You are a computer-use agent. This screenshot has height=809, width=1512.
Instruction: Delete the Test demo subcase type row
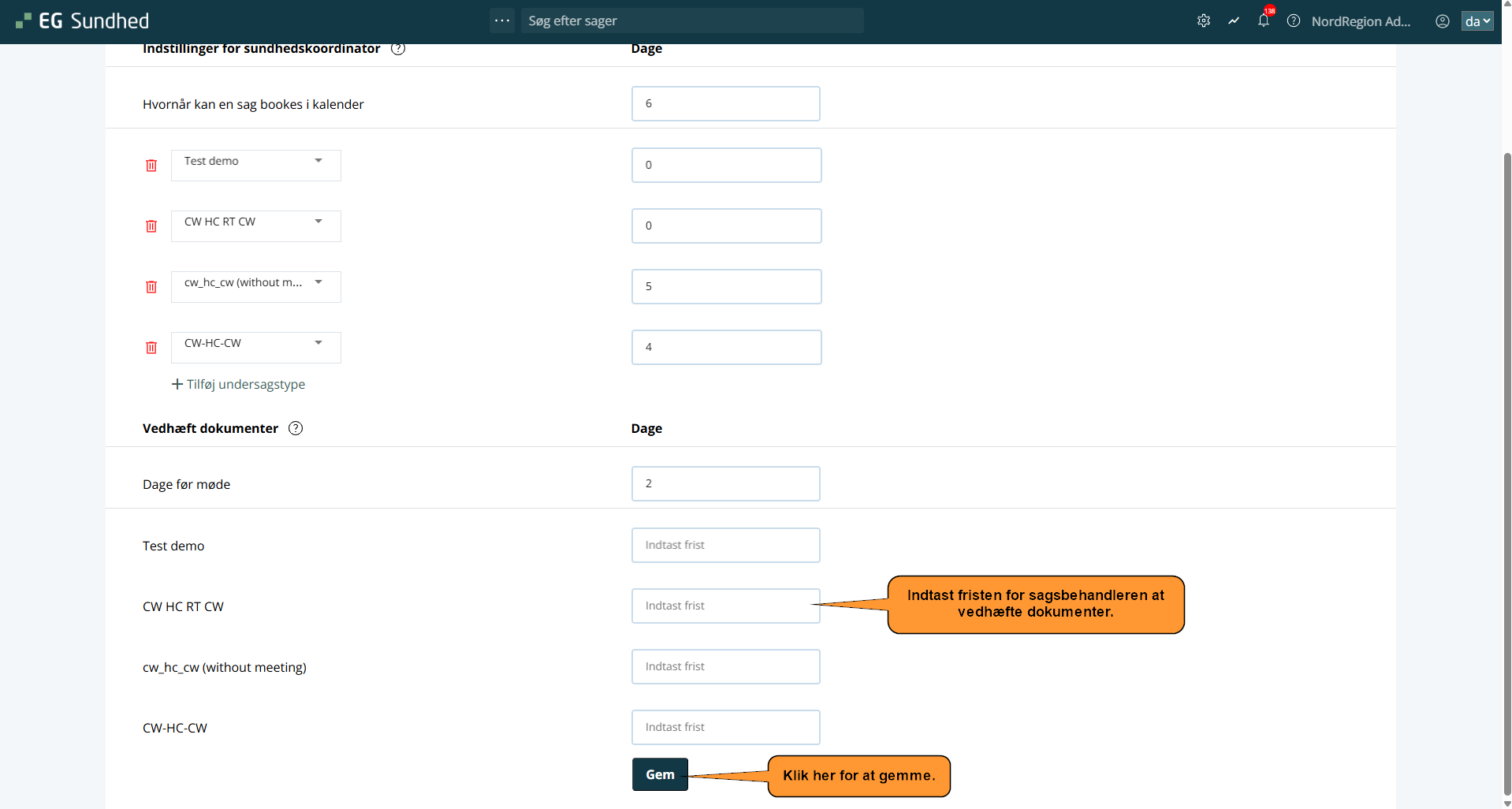pos(151,166)
